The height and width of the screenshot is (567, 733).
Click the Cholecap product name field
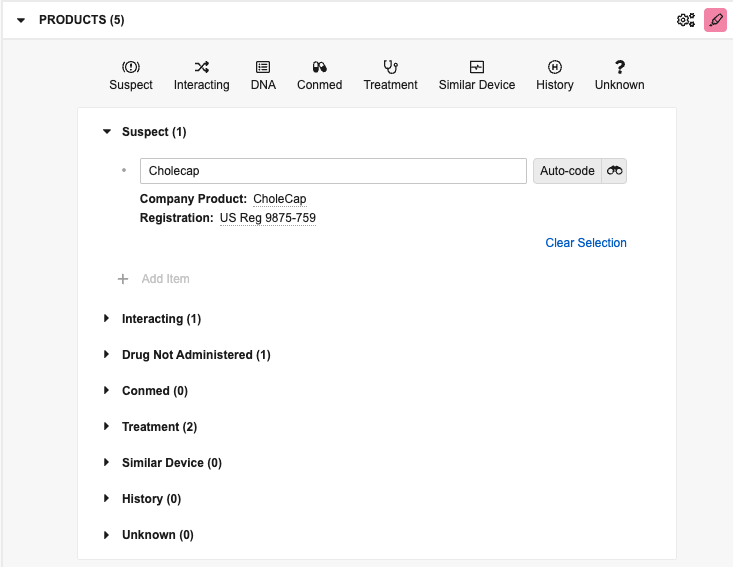pos(333,171)
